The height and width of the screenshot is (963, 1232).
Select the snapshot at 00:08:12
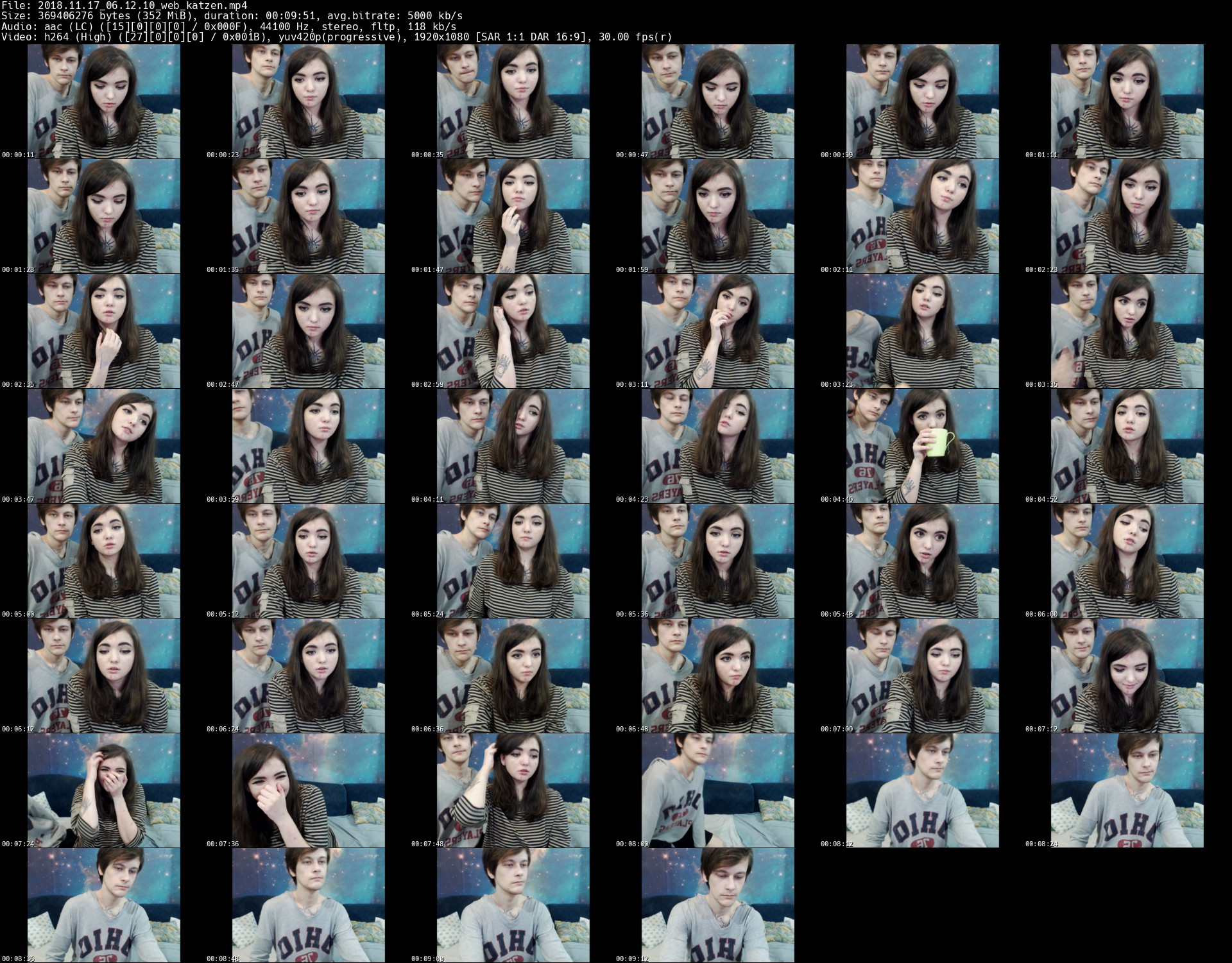(x=922, y=790)
